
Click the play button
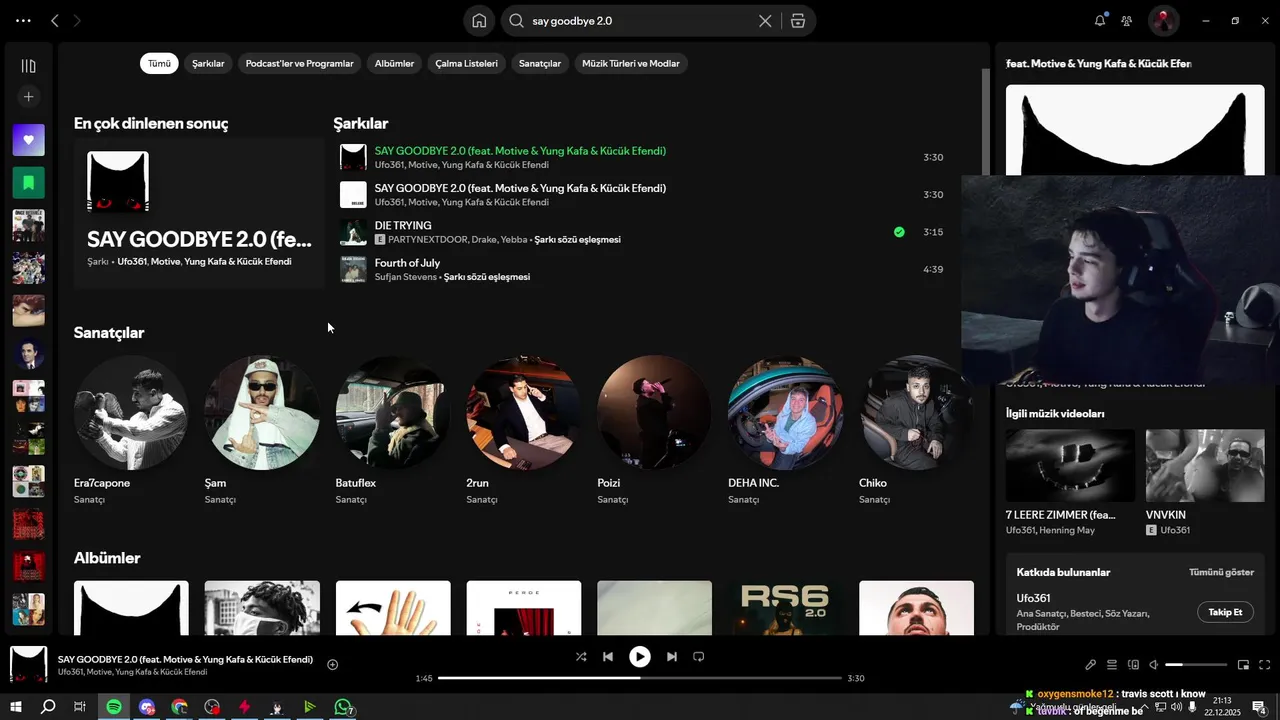(x=639, y=657)
